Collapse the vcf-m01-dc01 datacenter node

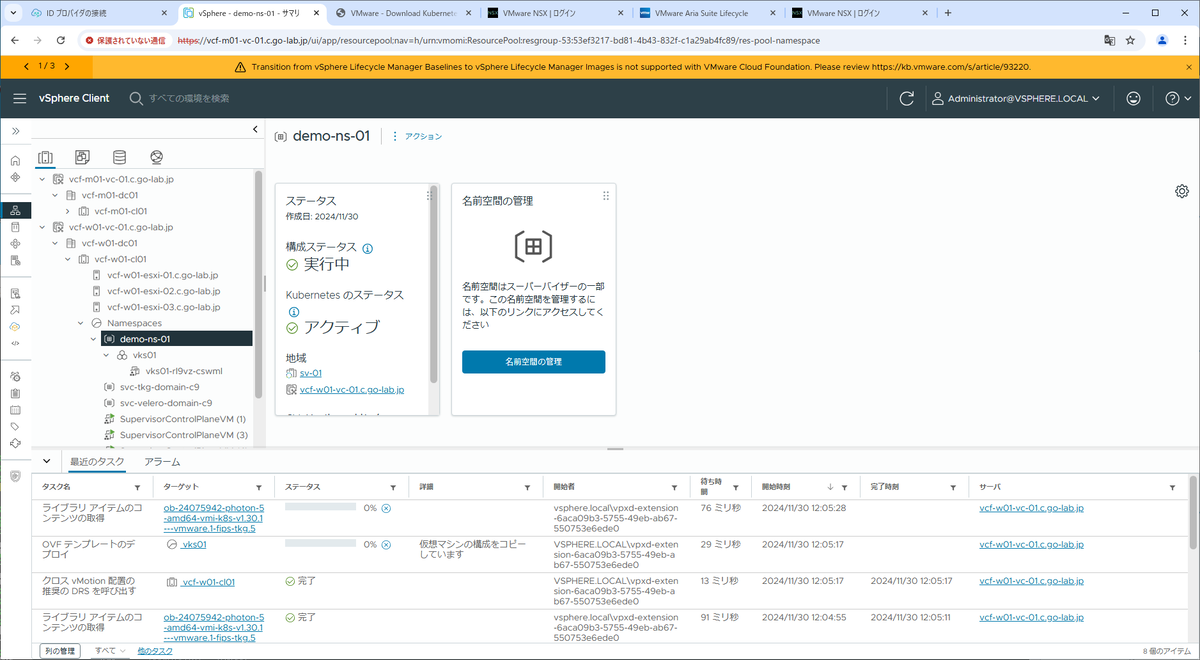(55, 195)
